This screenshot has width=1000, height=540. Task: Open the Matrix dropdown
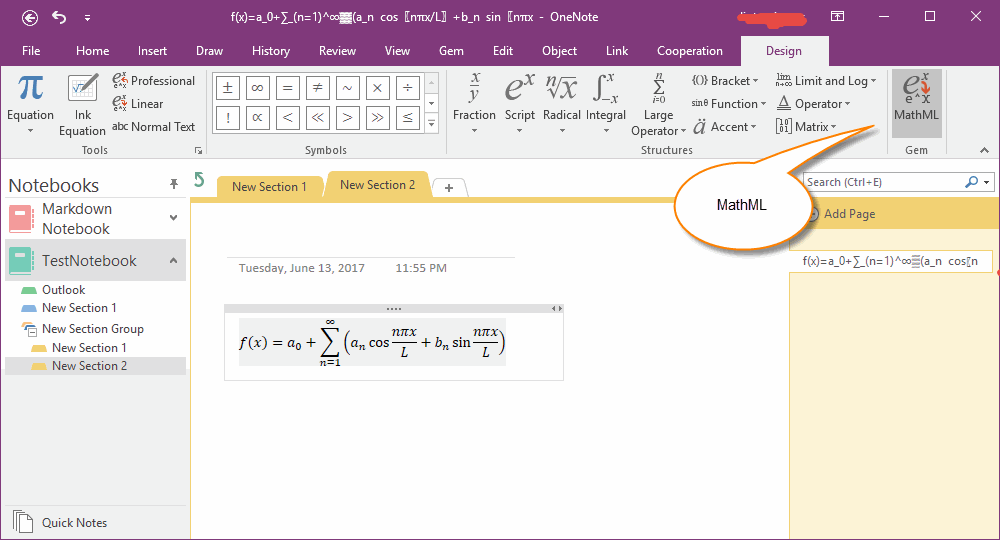pyautogui.click(x=806, y=127)
